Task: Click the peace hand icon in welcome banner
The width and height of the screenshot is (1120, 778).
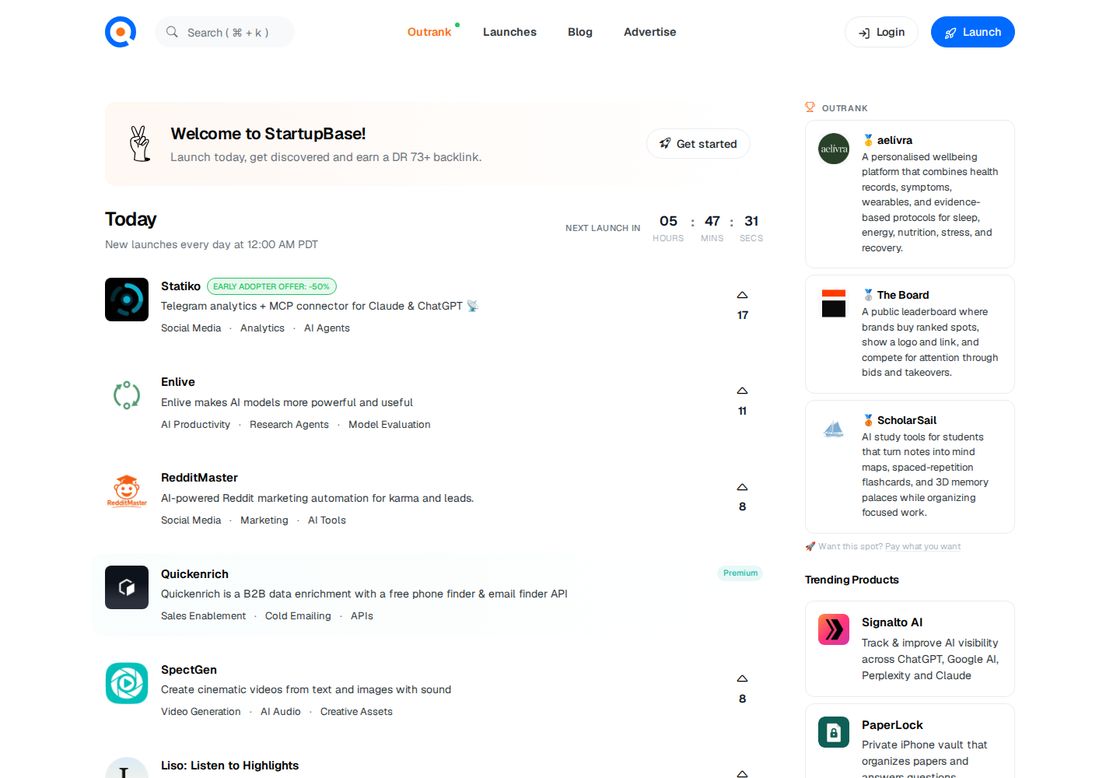Action: 140,144
